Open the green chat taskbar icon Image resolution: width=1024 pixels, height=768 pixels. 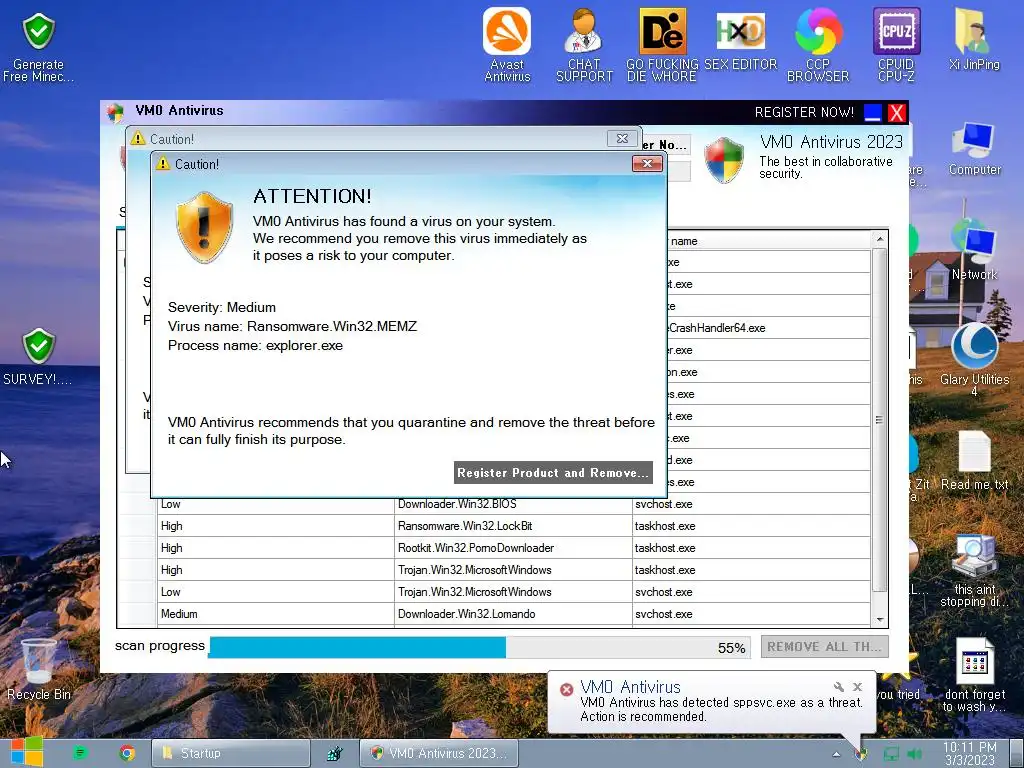[80, 753]
